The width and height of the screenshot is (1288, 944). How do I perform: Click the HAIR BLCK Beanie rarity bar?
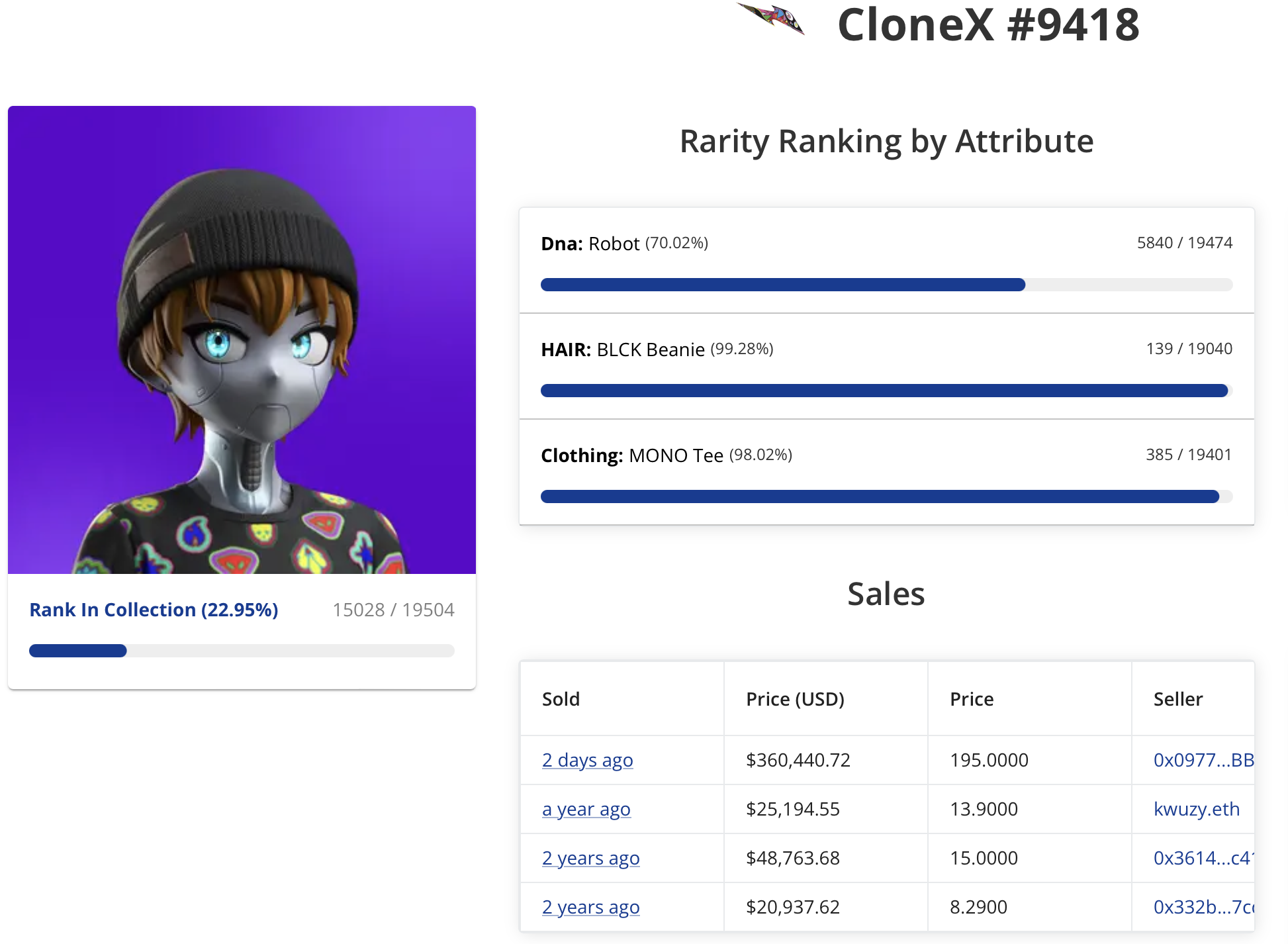pos(886,391)
